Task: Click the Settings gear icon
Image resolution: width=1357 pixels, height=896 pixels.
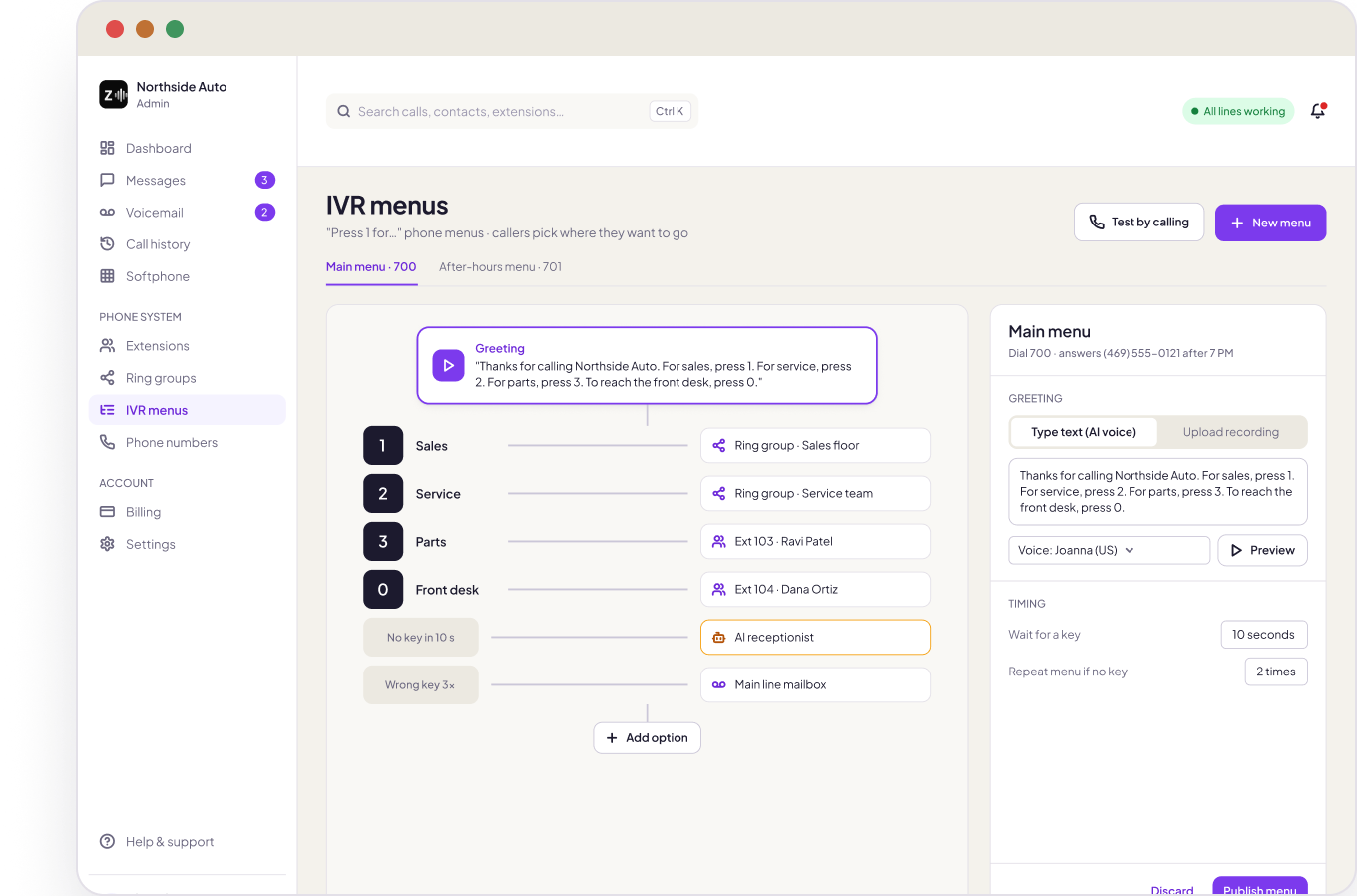Action: pyautogui.click(x=107, y=544)
